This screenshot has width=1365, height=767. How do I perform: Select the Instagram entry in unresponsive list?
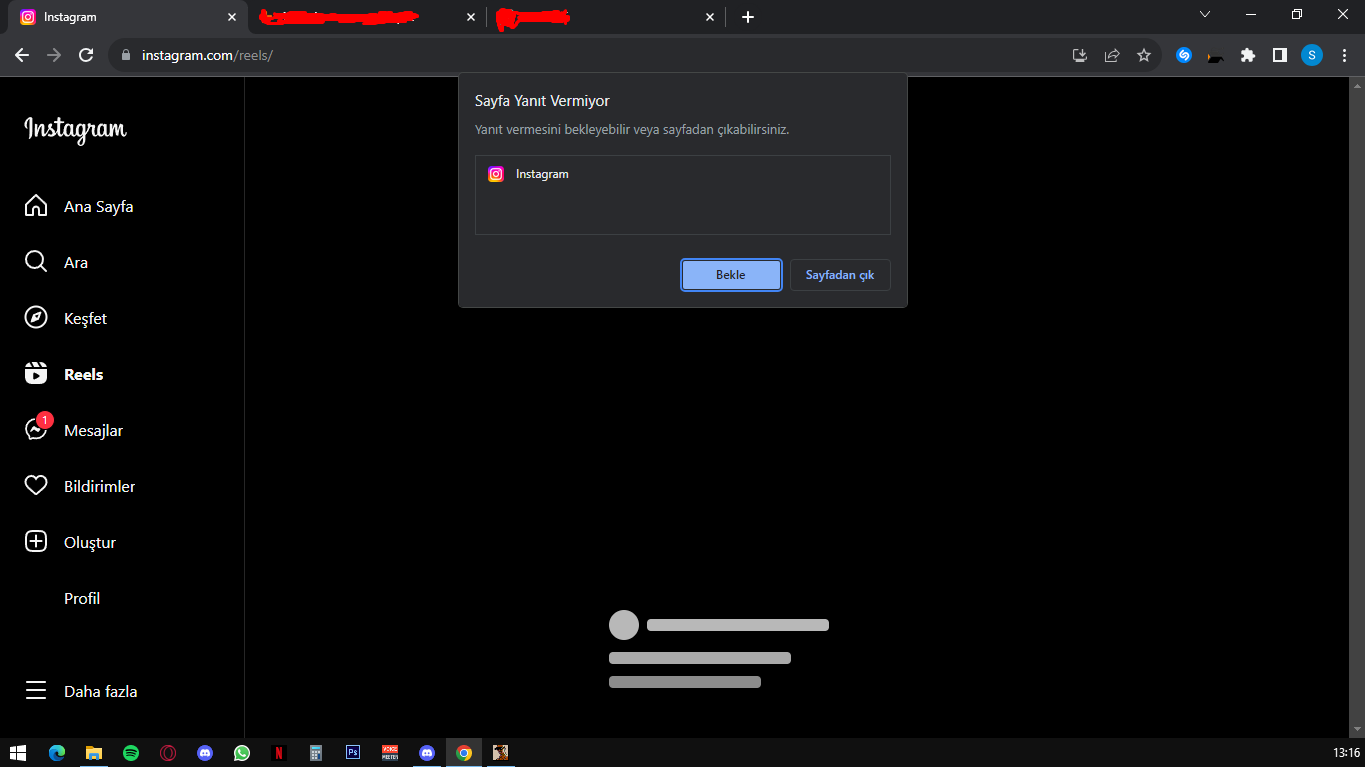(683, 174)
